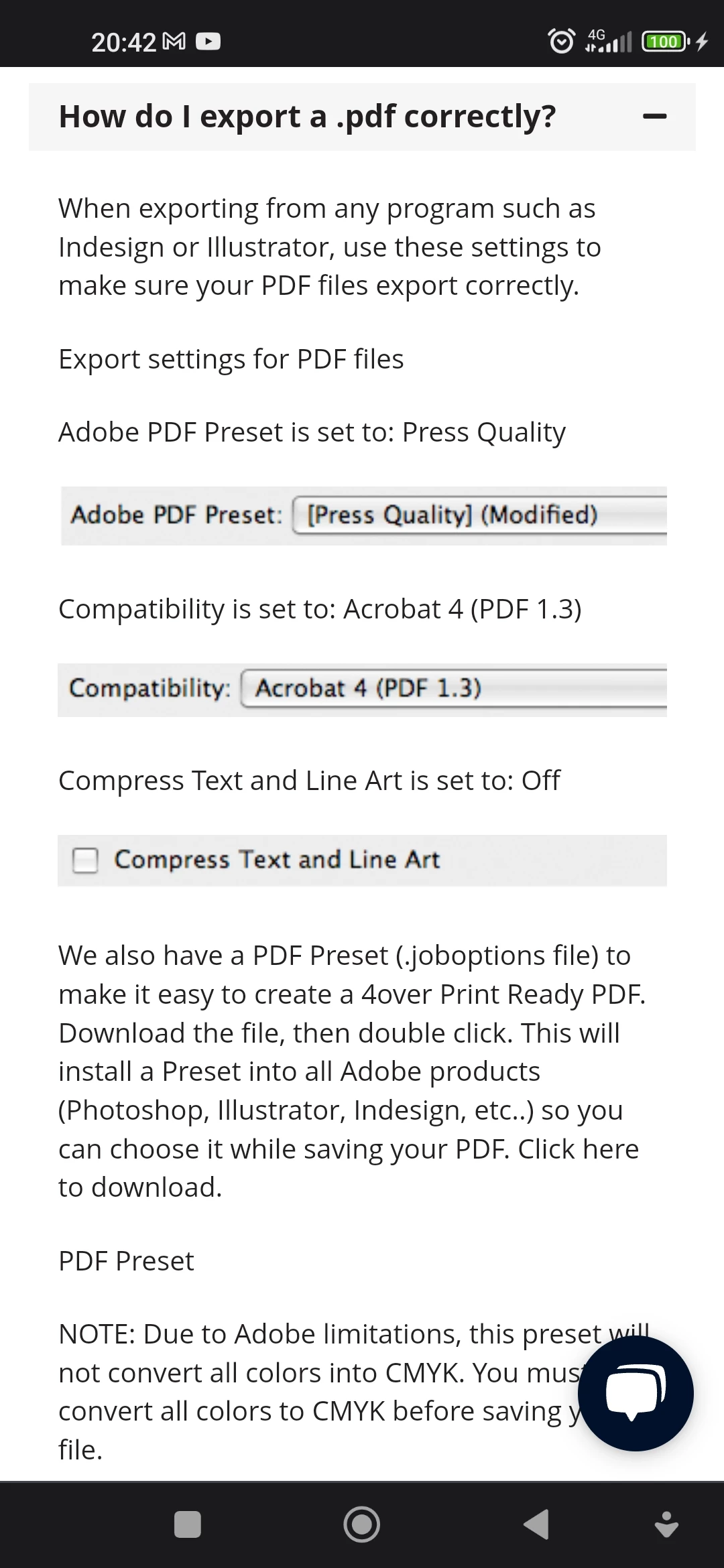Open the Compatibility Acrobat 4 dropdown
This screenshot has height=1568, width=724.
[x=454, y=688]
